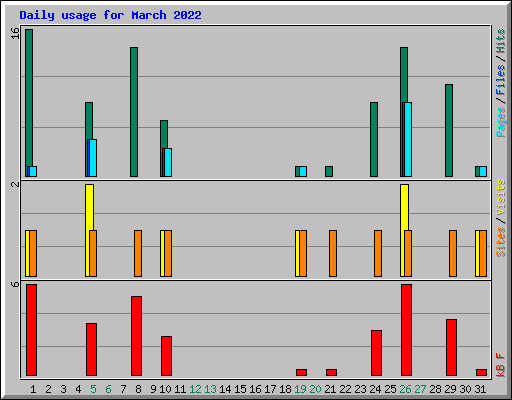Click day label 8 on the x-axis
The height and width of the screenshot is (400, 512).
click(x=138, y=389)
